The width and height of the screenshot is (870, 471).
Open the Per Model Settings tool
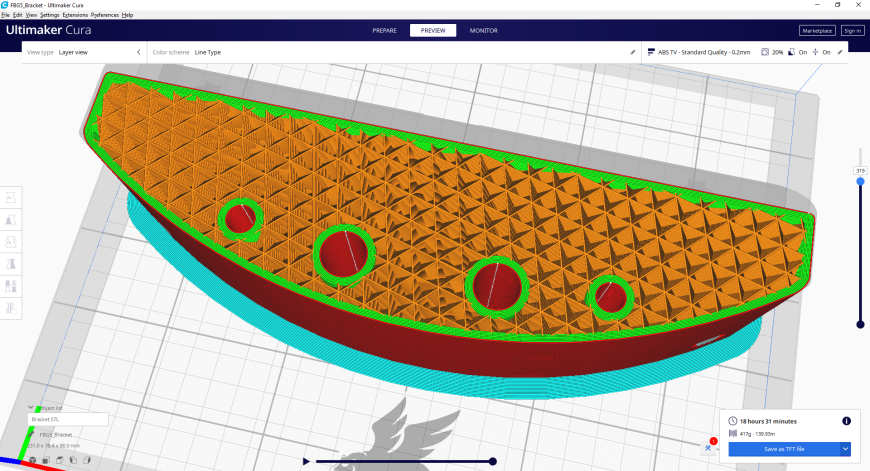11,286
